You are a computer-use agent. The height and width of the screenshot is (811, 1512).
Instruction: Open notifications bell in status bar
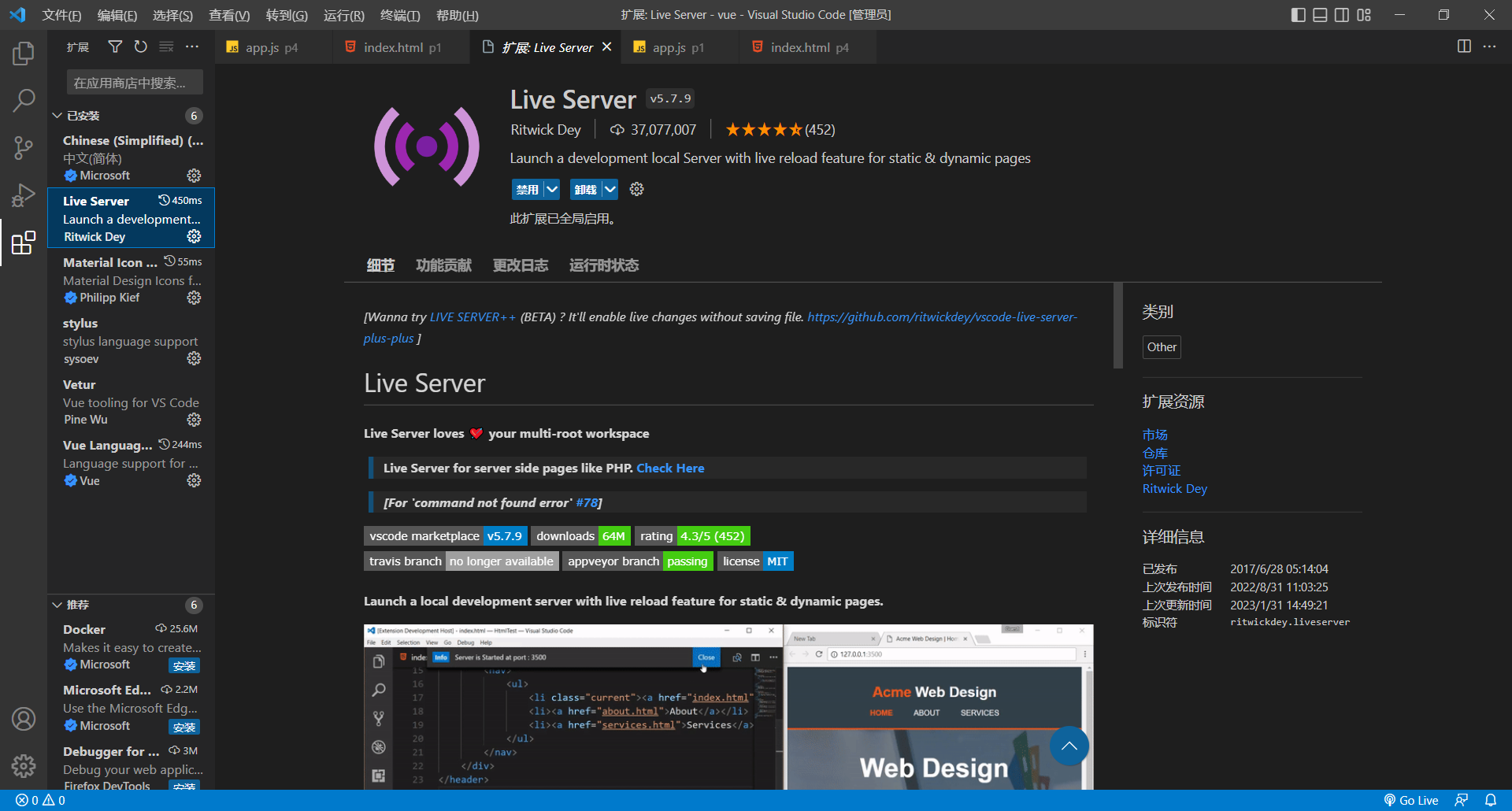(1491, 800)
